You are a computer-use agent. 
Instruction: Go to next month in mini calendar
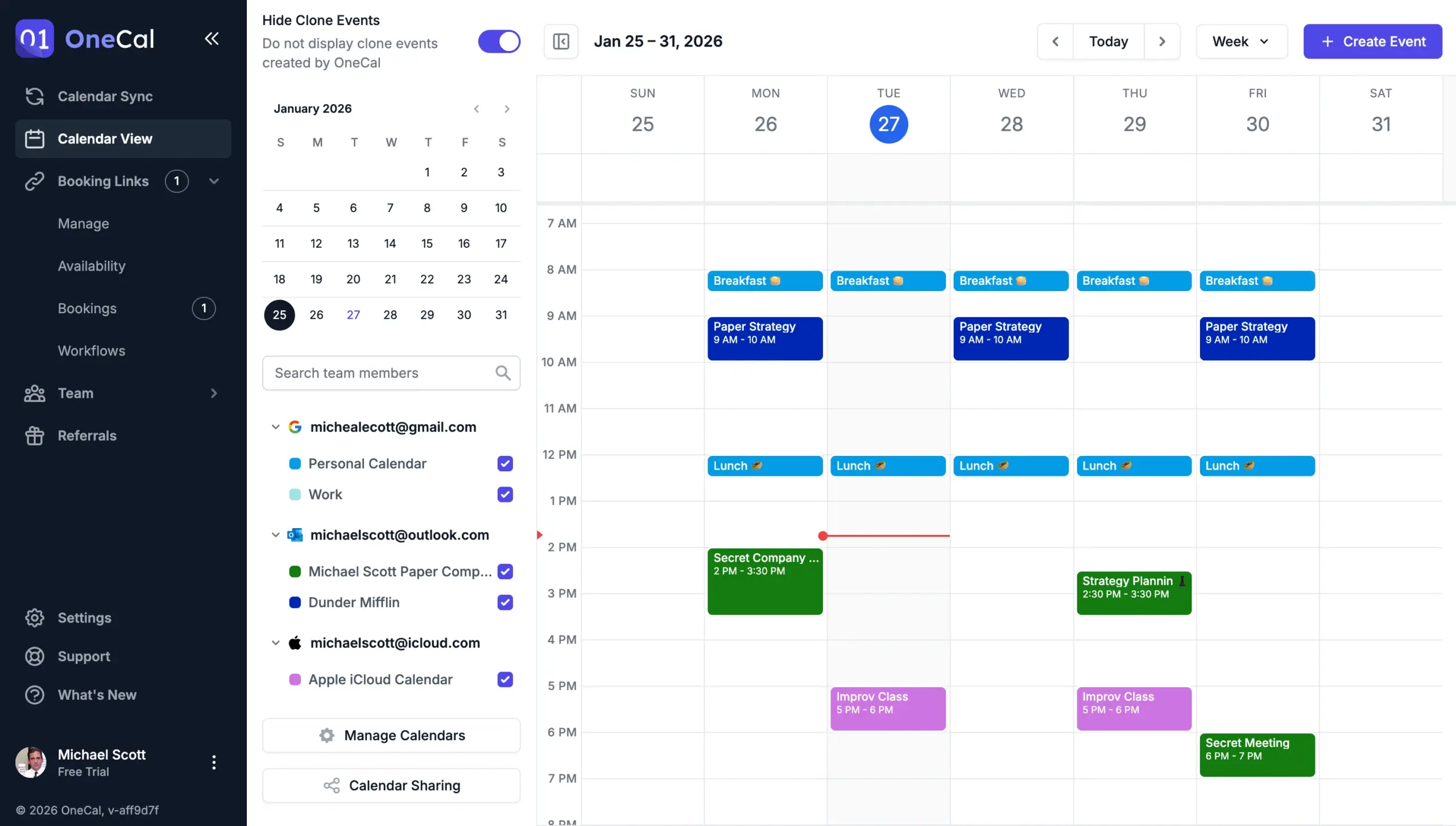507,109
